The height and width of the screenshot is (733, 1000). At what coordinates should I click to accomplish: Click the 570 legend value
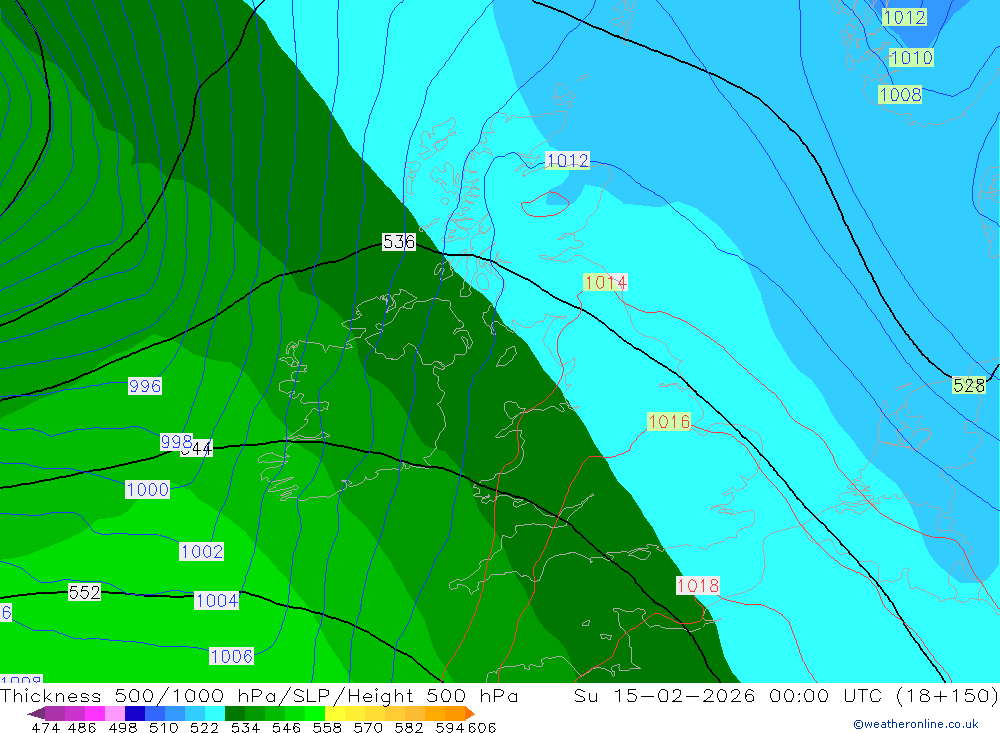368,727
